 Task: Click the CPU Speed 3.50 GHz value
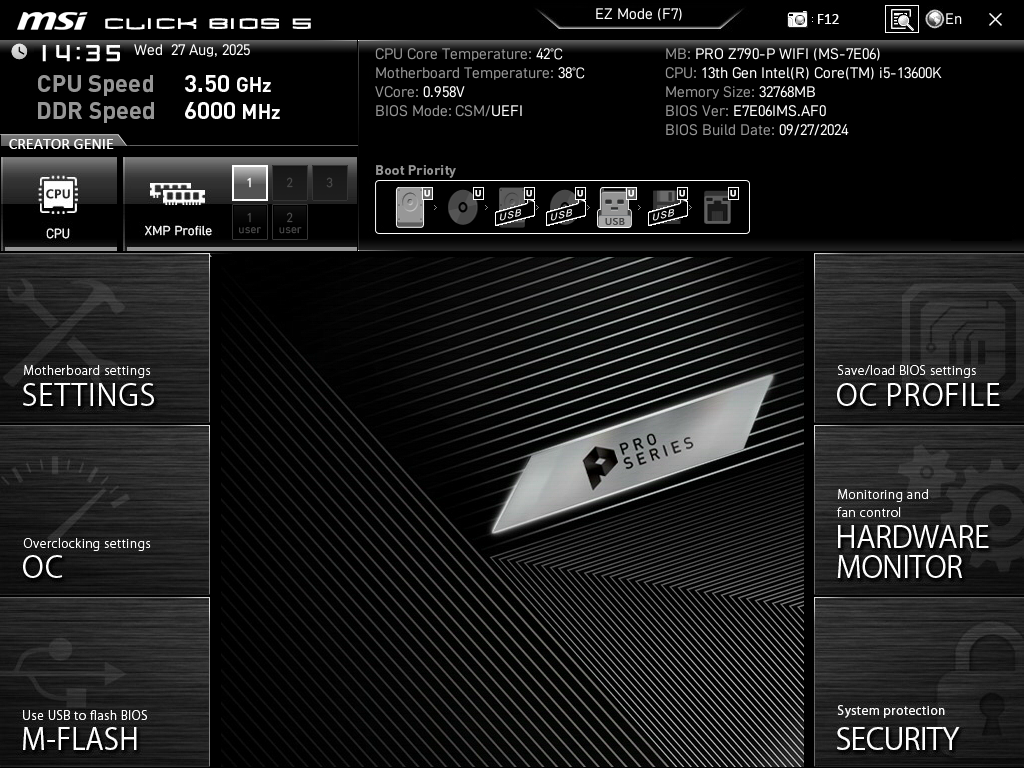tap(227, 84)
